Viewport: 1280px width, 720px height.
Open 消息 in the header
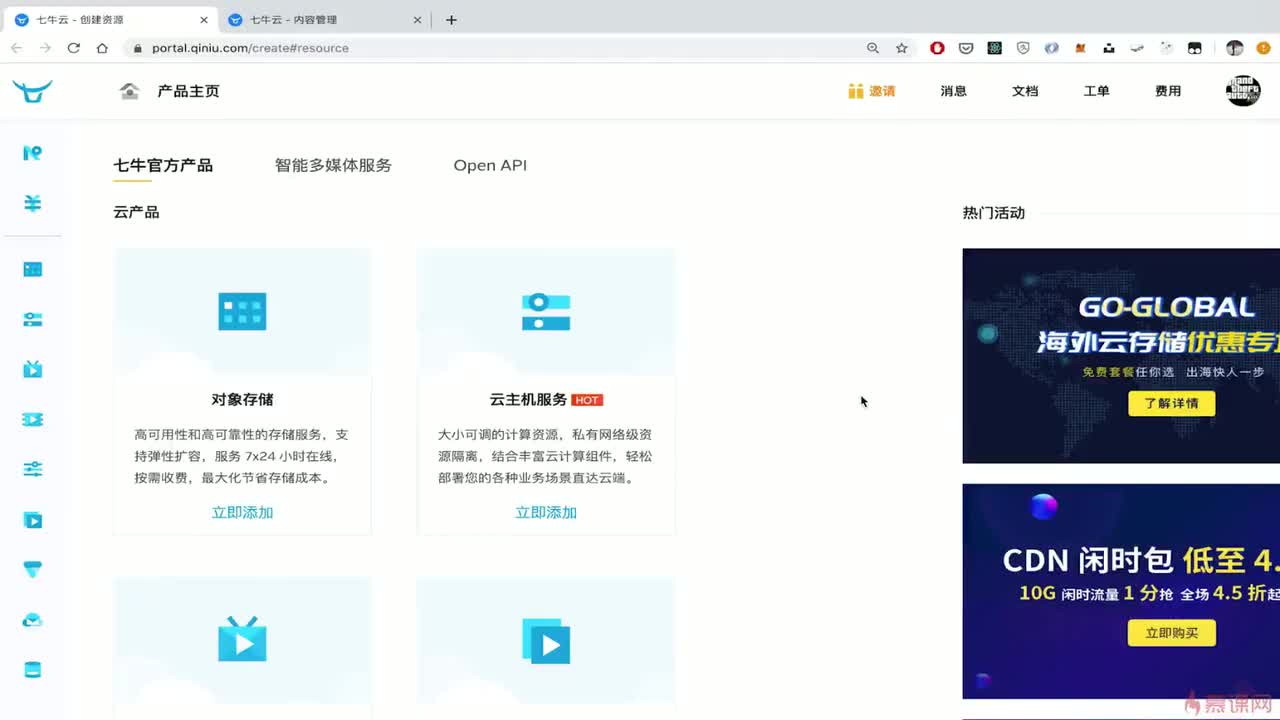point(953,91)
